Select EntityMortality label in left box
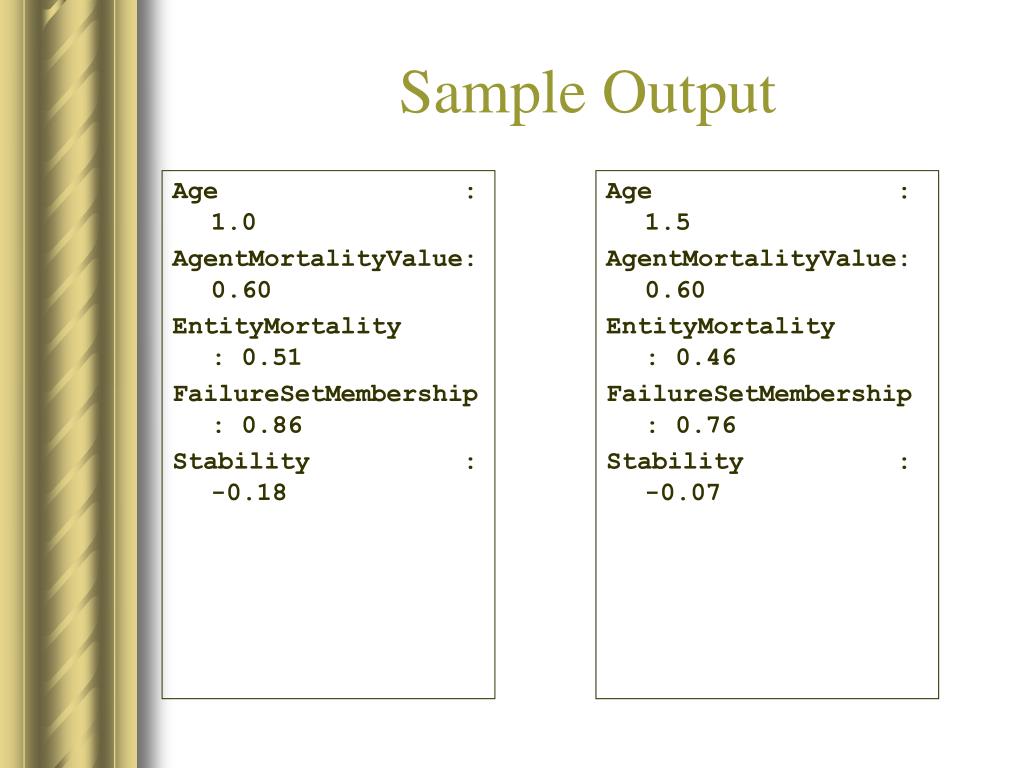The width and height of the screenshot is (1024, 768). coord(286,327)
